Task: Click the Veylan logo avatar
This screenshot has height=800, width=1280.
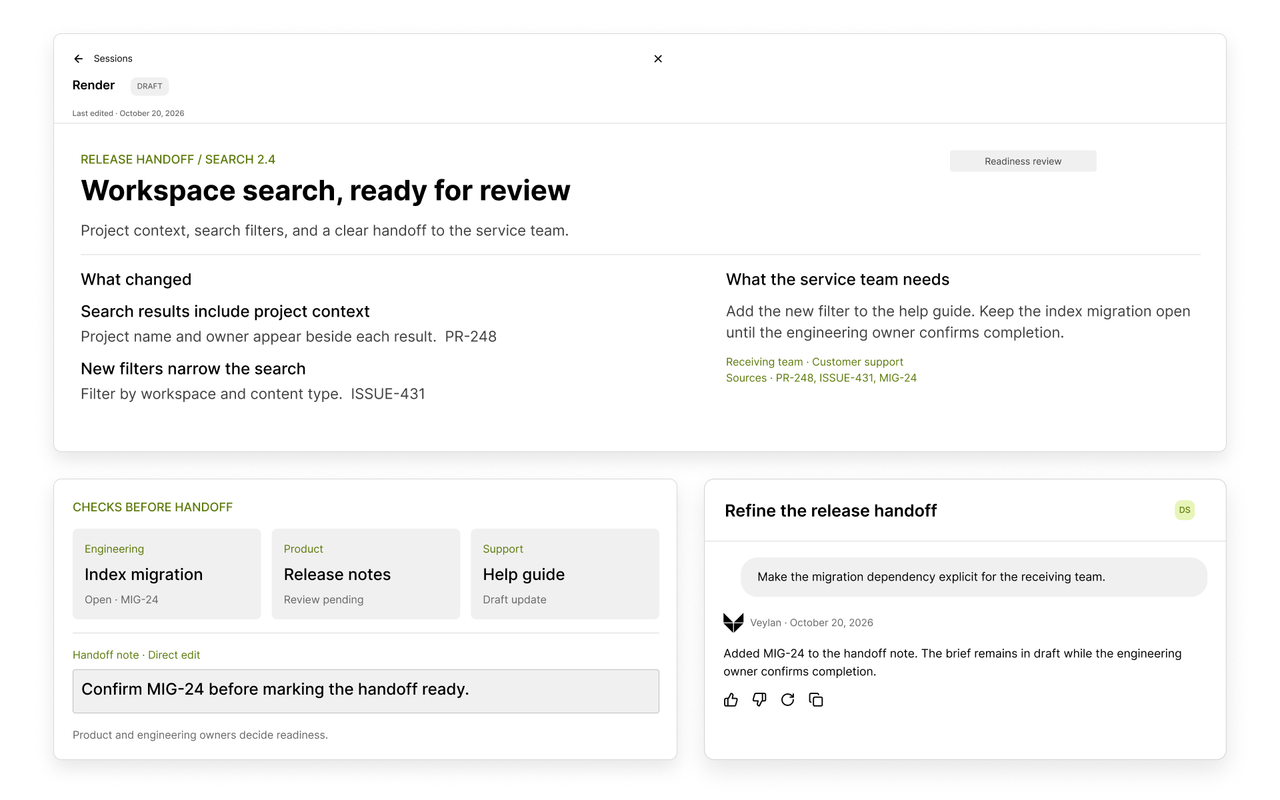Action: tap(733, 622)
